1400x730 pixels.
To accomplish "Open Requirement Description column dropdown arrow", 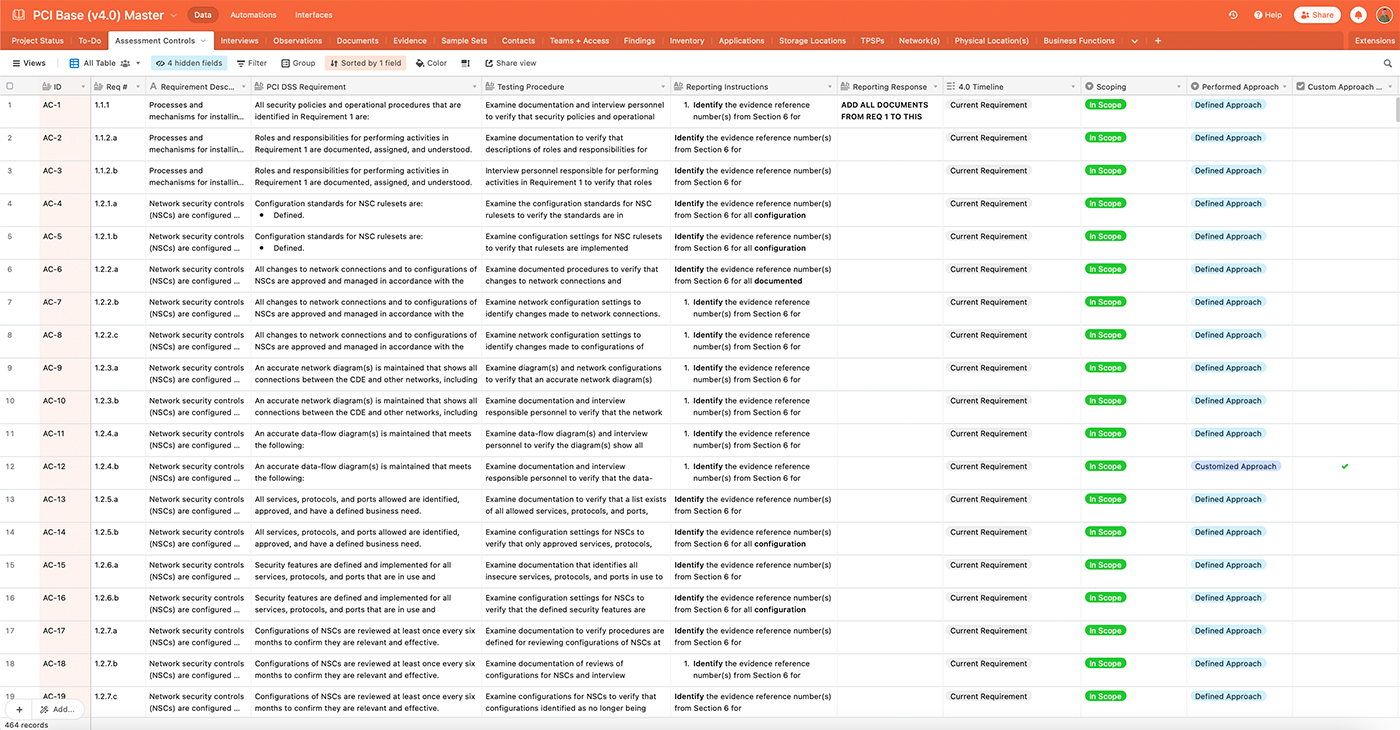I will 243,87.
